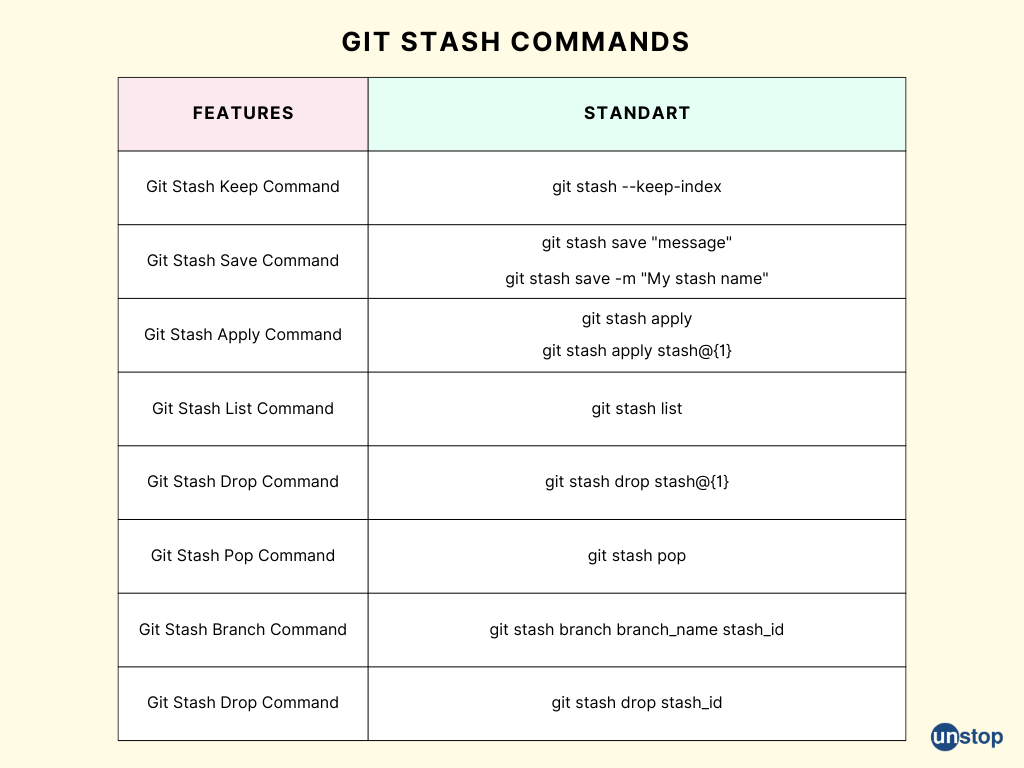Click the GIT STASH COMMANDS title
Image resolution: width=1024 pixels, height=768 pixels.
point(515,42)
